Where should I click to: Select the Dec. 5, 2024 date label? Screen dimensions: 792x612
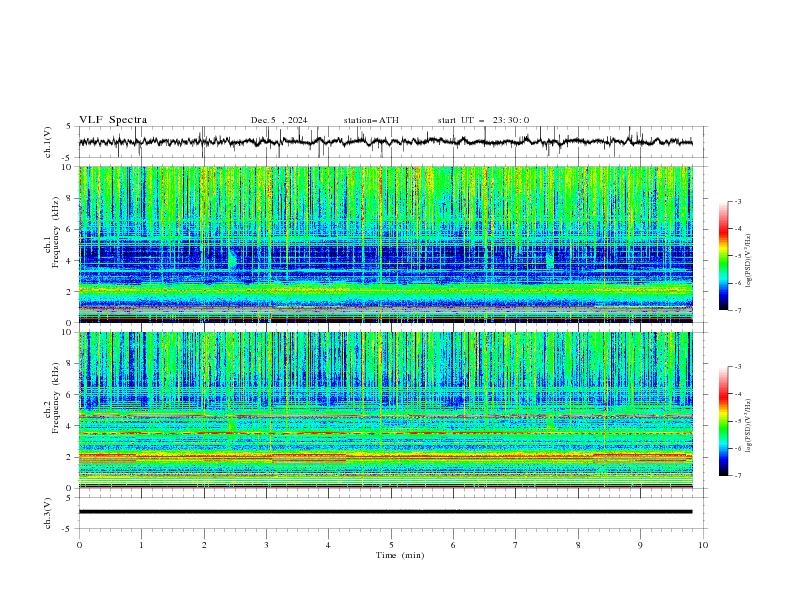[x=279, y=120]
